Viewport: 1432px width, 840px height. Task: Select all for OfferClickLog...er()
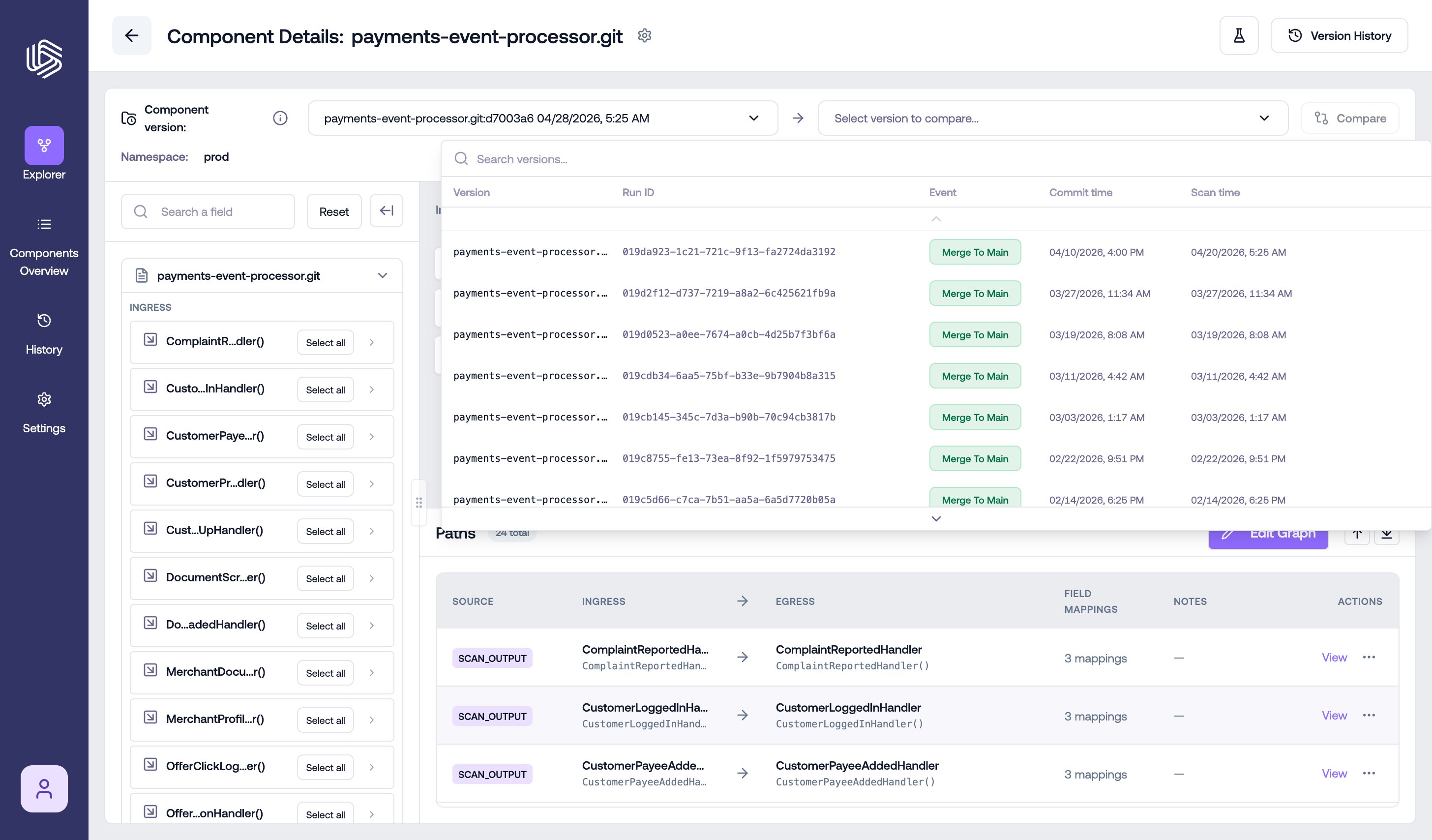pos(325,767)
